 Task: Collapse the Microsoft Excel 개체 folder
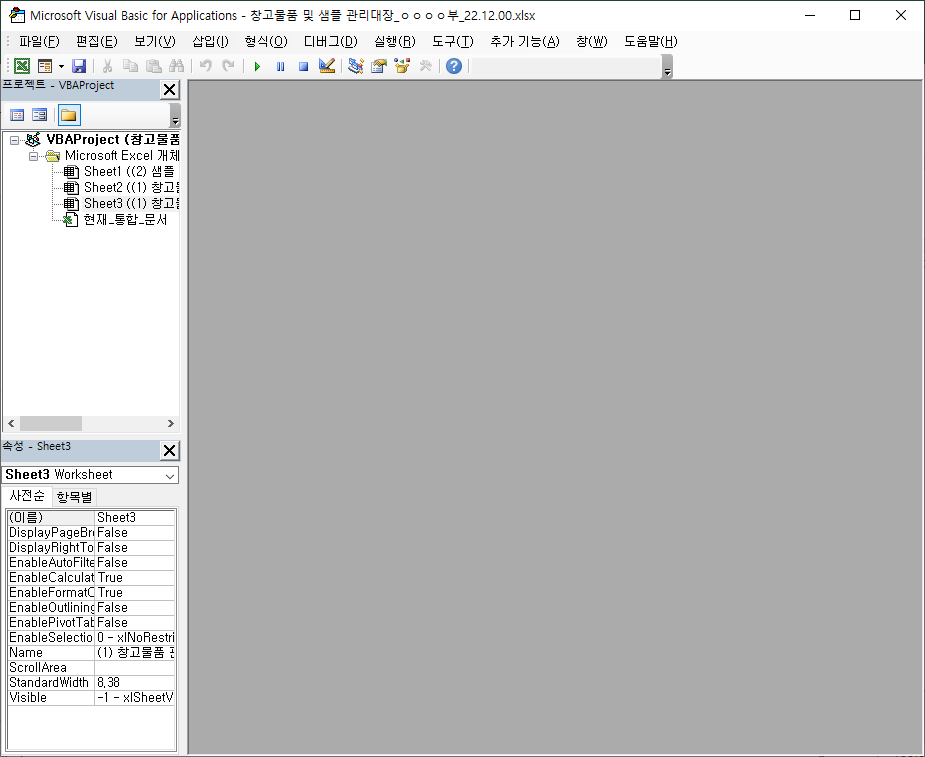[34, 156]
